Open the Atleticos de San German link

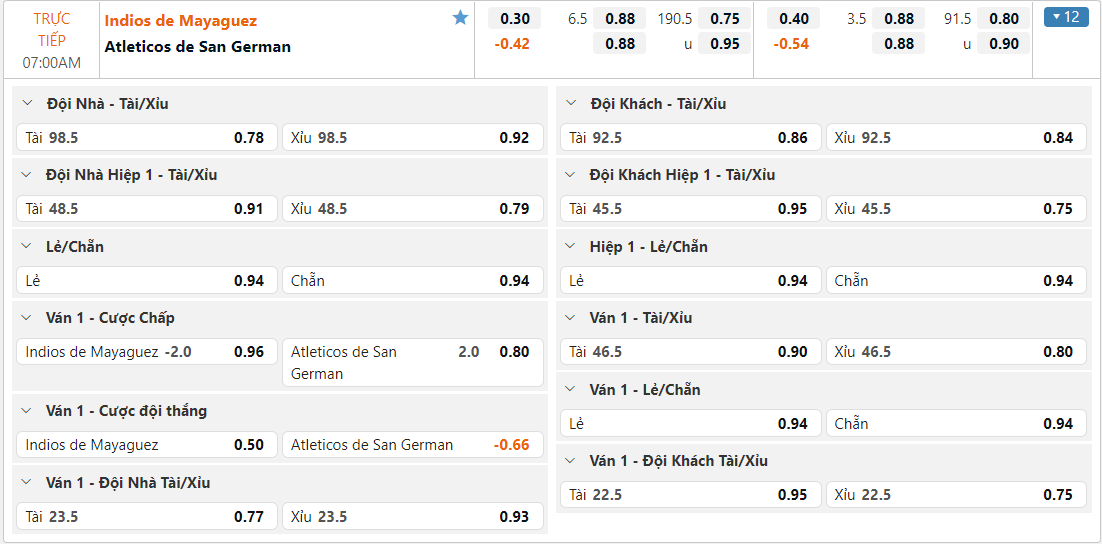click(x=198, y=46)
